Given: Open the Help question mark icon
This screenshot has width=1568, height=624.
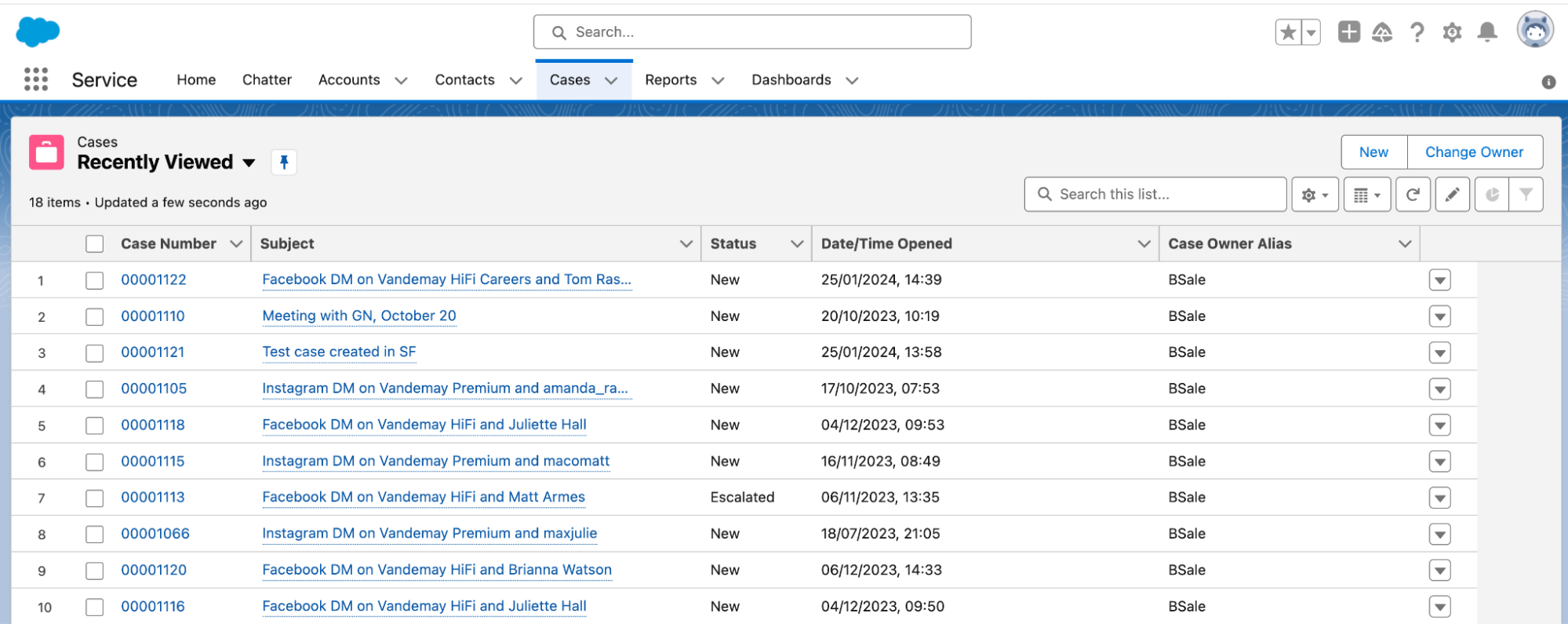Looking at the screenshot, I should [1417, 32].
